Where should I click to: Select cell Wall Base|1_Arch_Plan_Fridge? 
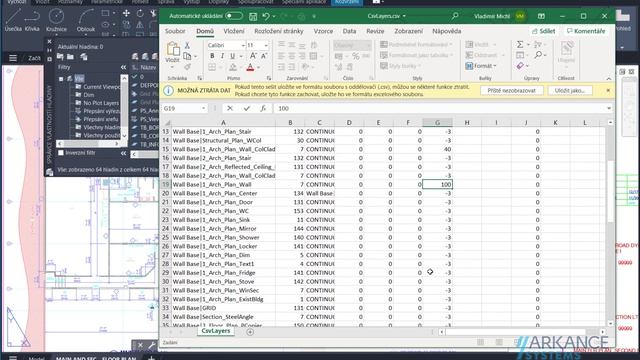223,273
